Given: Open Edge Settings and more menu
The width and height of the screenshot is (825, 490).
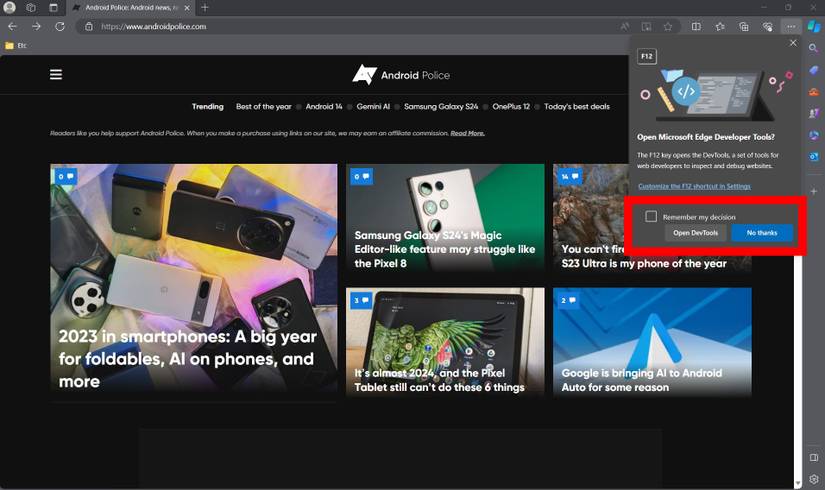Looking at the screenshot, I should (x=792, y=26).
